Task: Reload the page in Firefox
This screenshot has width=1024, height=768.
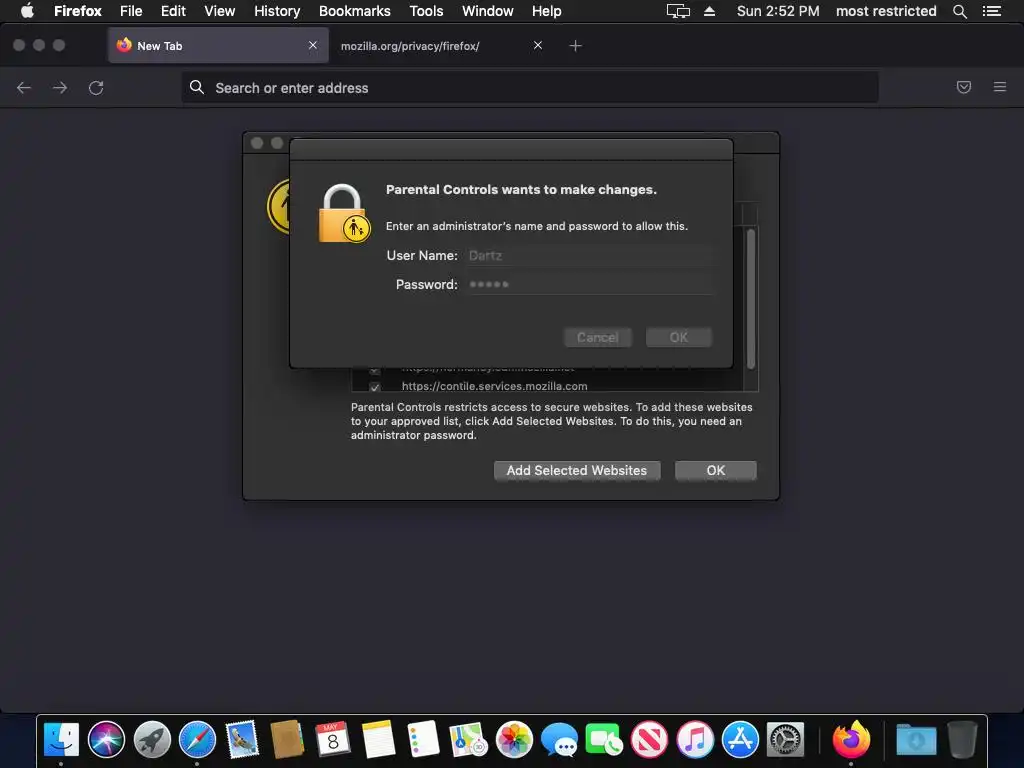Action: (96, 88)
